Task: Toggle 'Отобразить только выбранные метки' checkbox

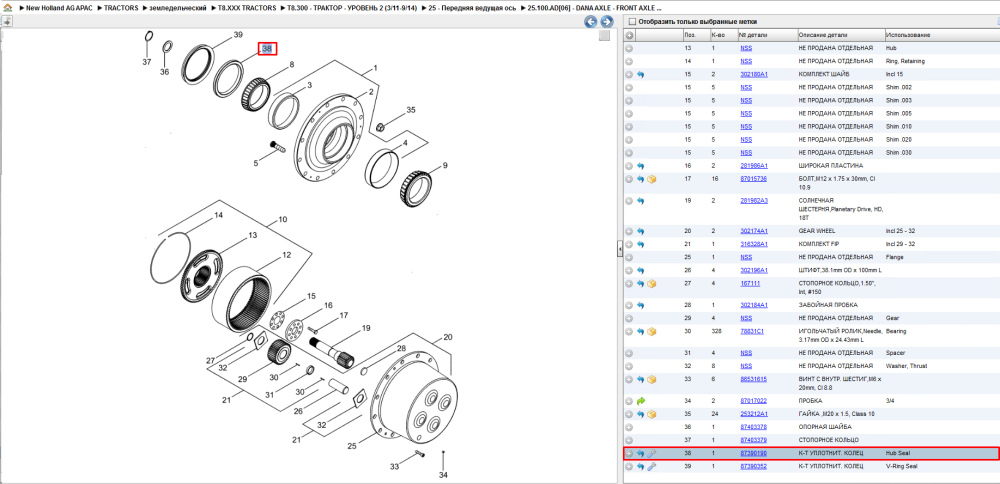Action: (632, 22)
